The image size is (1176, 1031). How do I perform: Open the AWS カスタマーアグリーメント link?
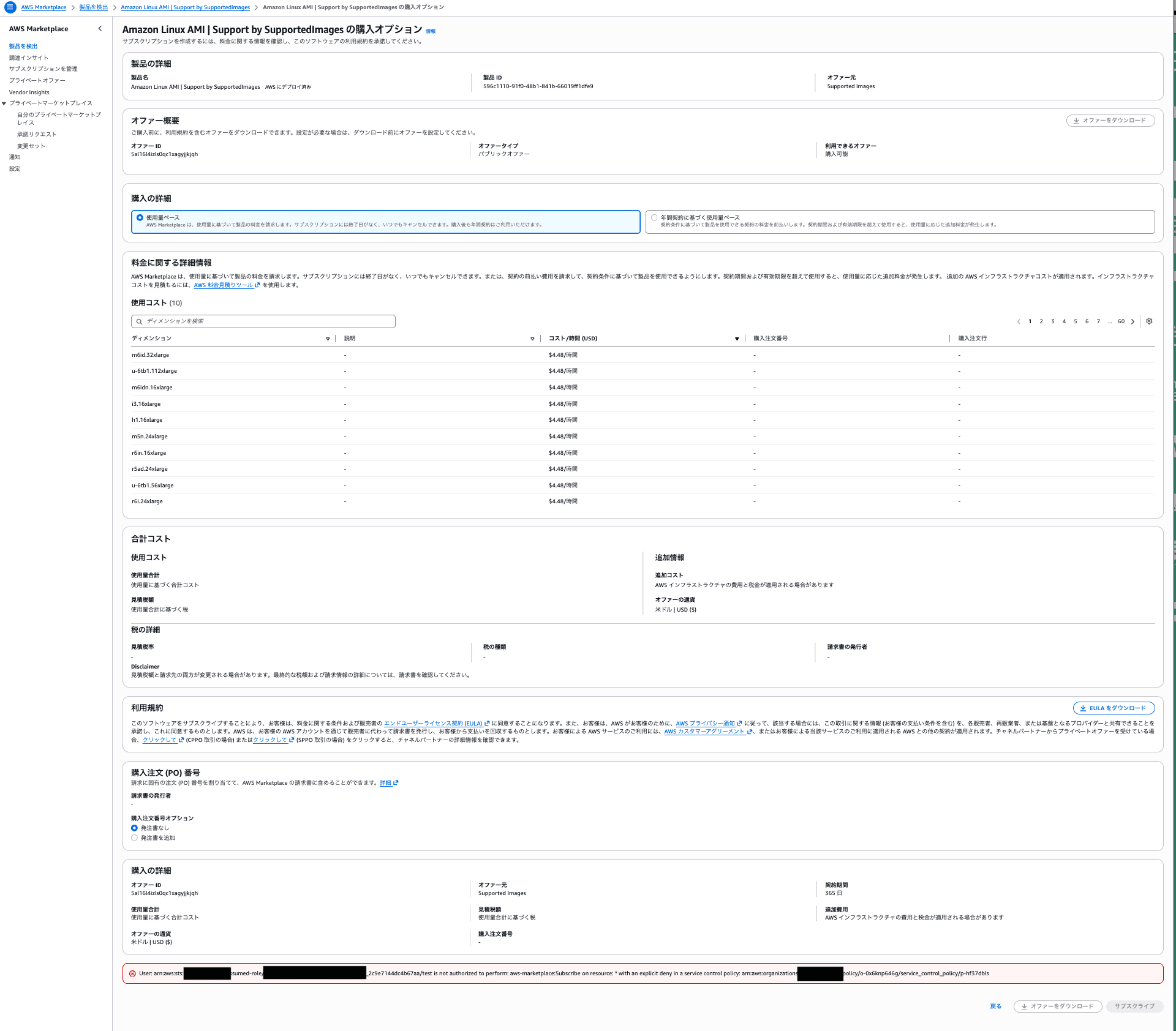coord(708,732)
